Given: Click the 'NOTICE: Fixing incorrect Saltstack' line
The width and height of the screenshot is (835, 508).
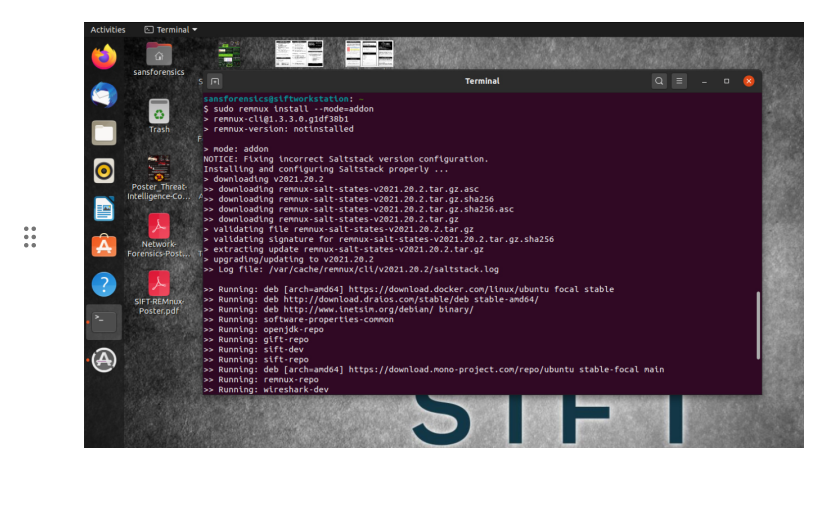Looking at the screenshot, I should click(346, 159).
